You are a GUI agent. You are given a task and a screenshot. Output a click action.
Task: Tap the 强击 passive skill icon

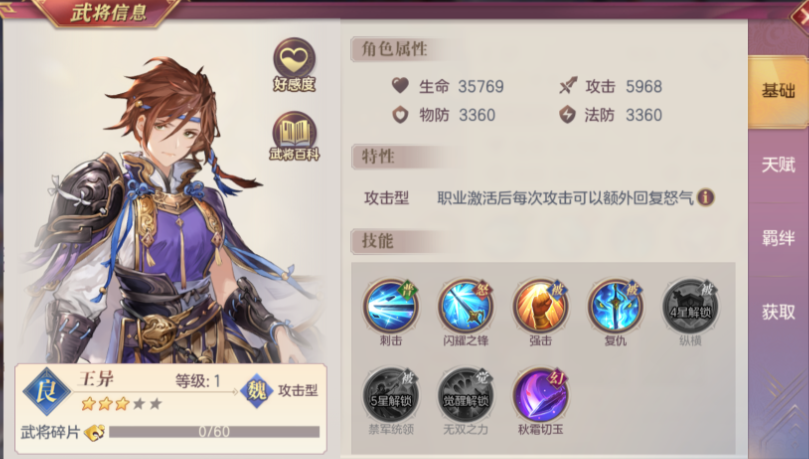click(540, 306)
